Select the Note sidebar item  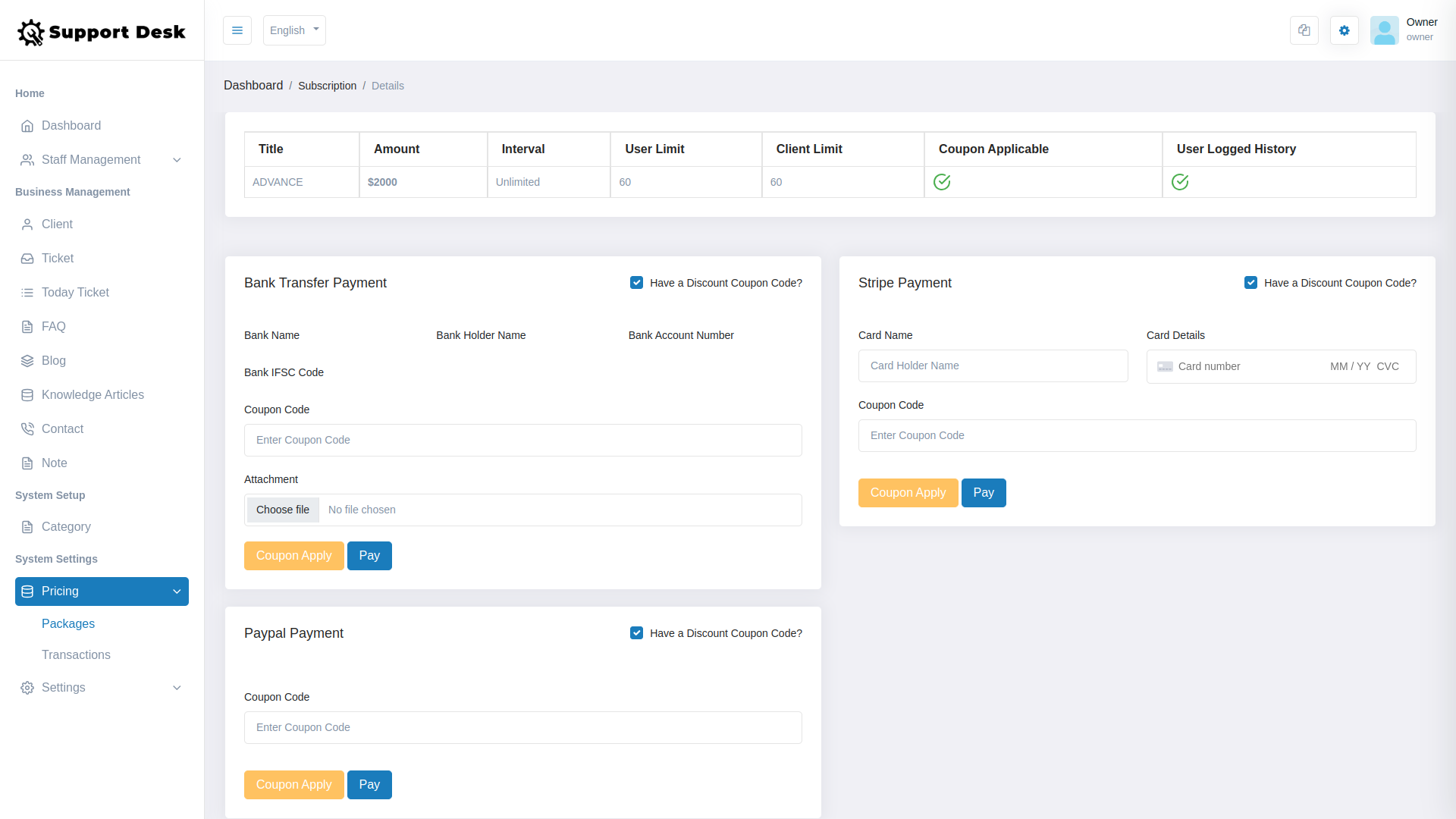click(54, 463)
